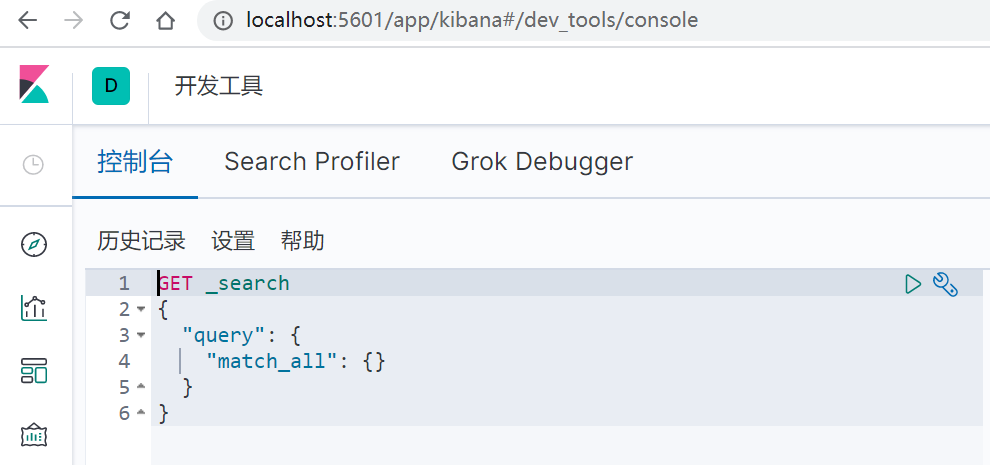Collapse the query block at line 3

[141, 335]
